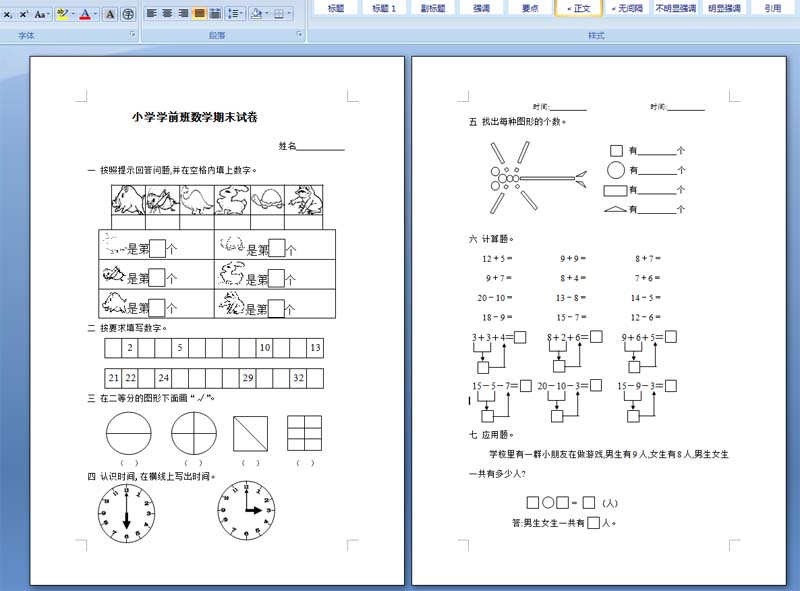Click the enclosed character icon
Image resolution: width=800 pixels, height=591 pixels.
click(x=128, y=14)
